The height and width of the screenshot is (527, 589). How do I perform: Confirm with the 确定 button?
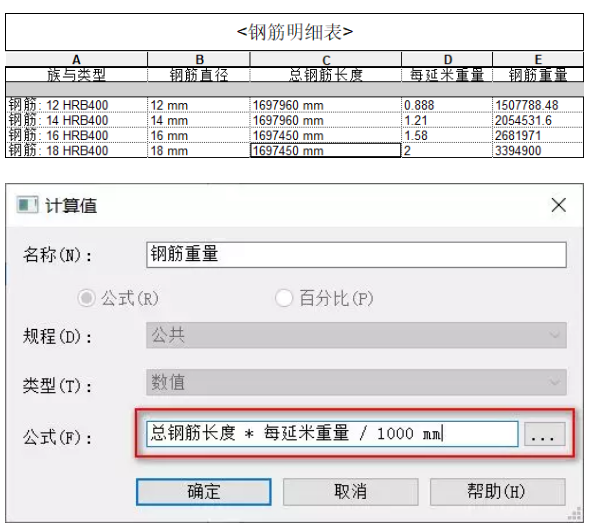pos(204,492)
